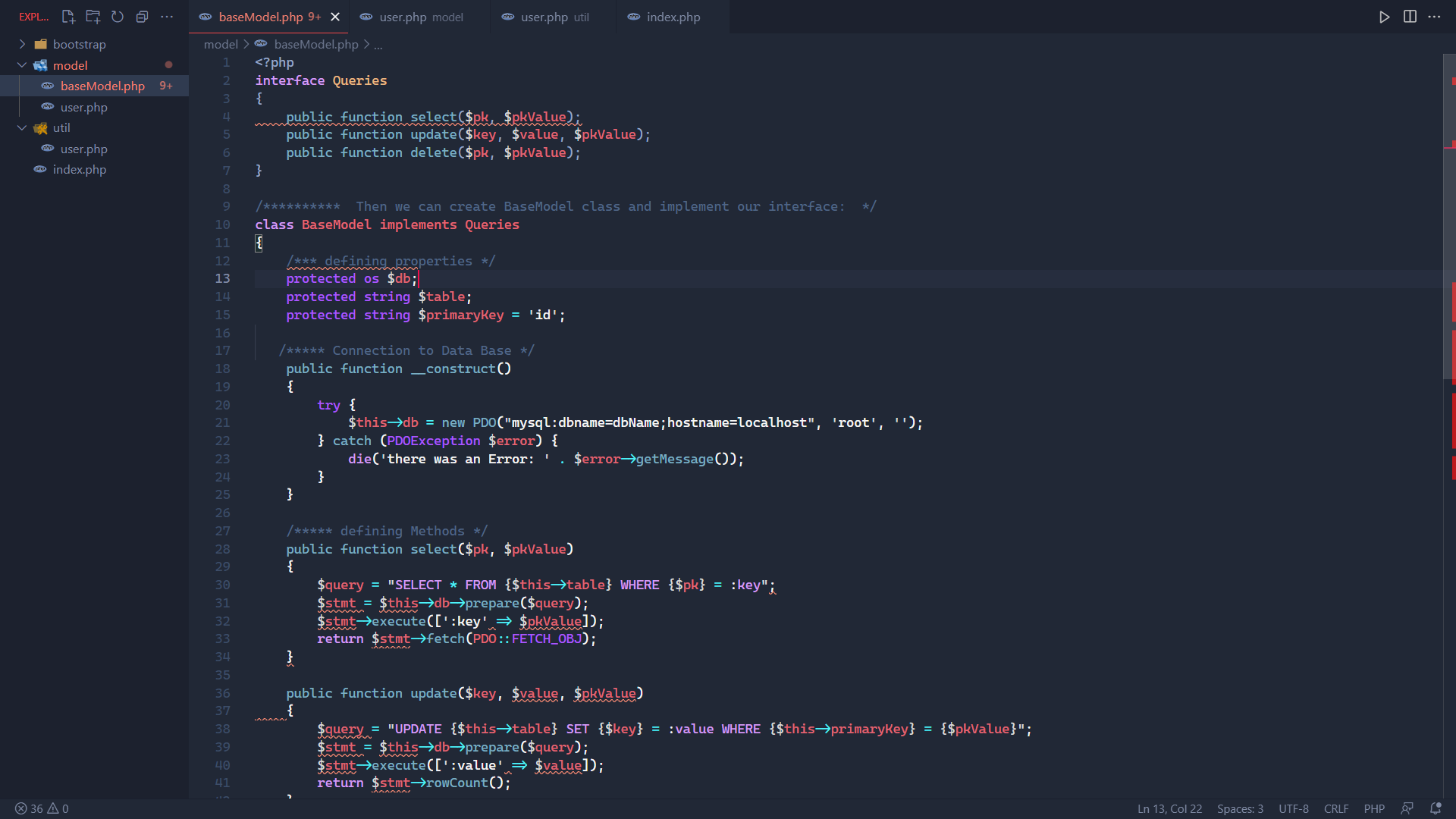Change end of line sequence CRLF
The width and height of the screenshot is (1456, 819).
(x=1335, y=808)
